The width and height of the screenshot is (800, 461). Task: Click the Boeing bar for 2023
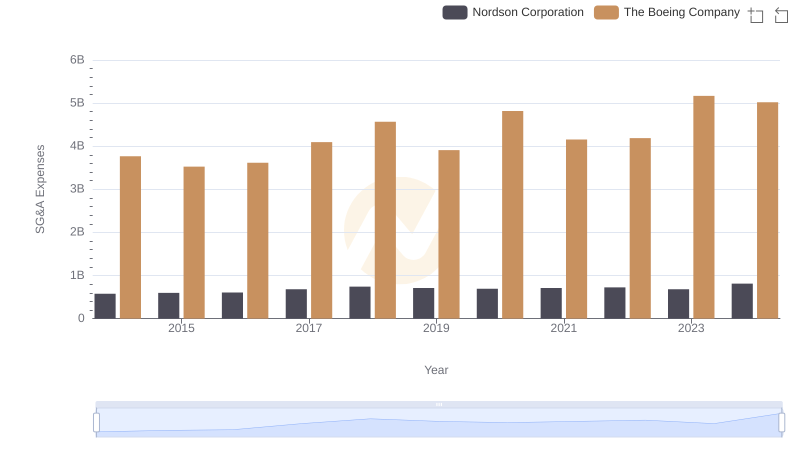pyautogui.click(x=704, y=207)
